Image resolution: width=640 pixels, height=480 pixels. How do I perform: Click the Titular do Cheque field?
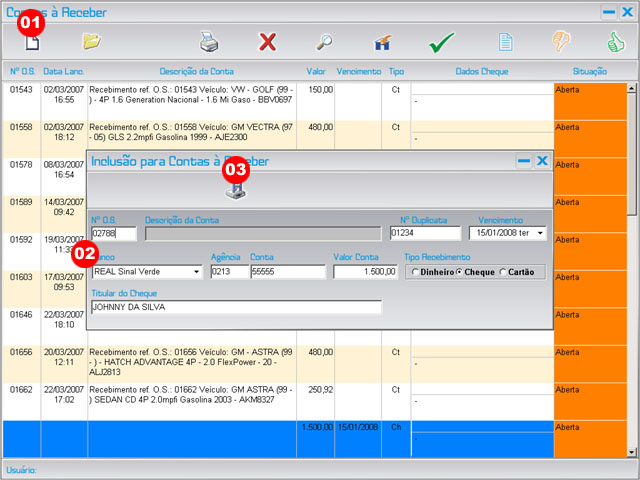235,308
